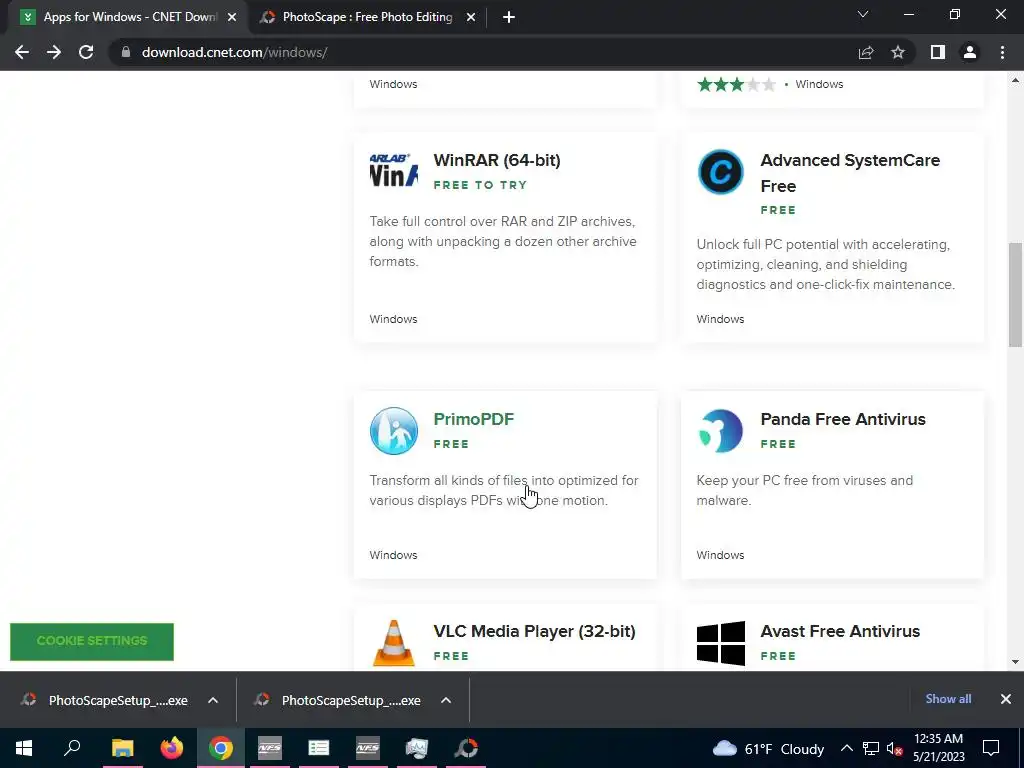Screen dimensions: 1024x768
Task: Open the Windows Start menu
Action: [x=24, y=748]
